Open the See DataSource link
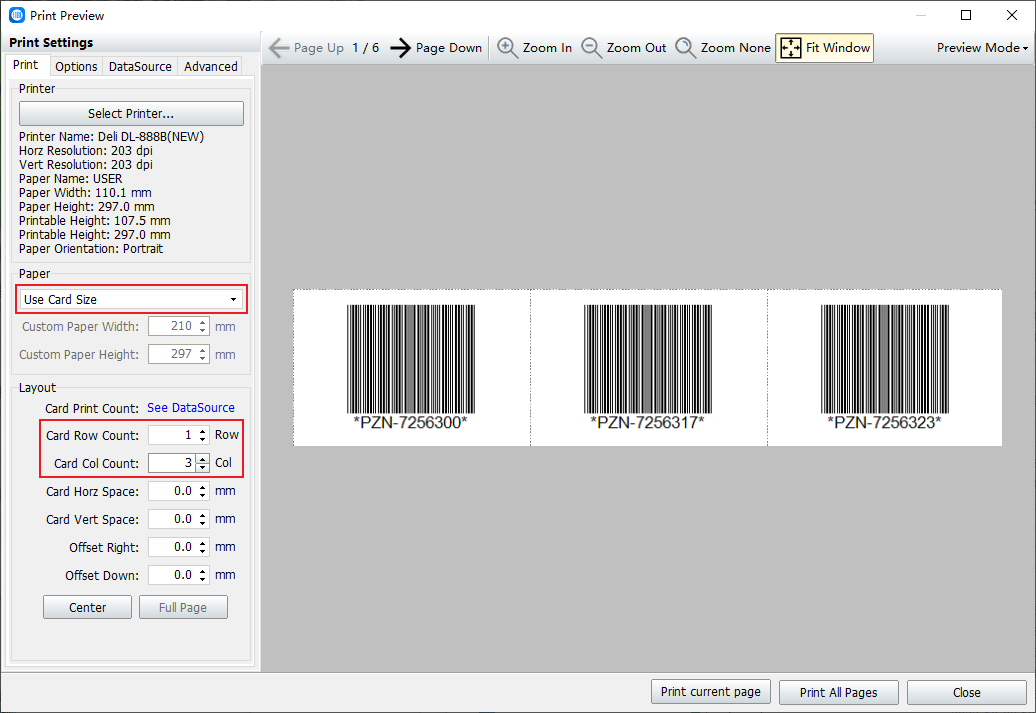This screenshot has height=713, width=1036. [x=191, y=408]
